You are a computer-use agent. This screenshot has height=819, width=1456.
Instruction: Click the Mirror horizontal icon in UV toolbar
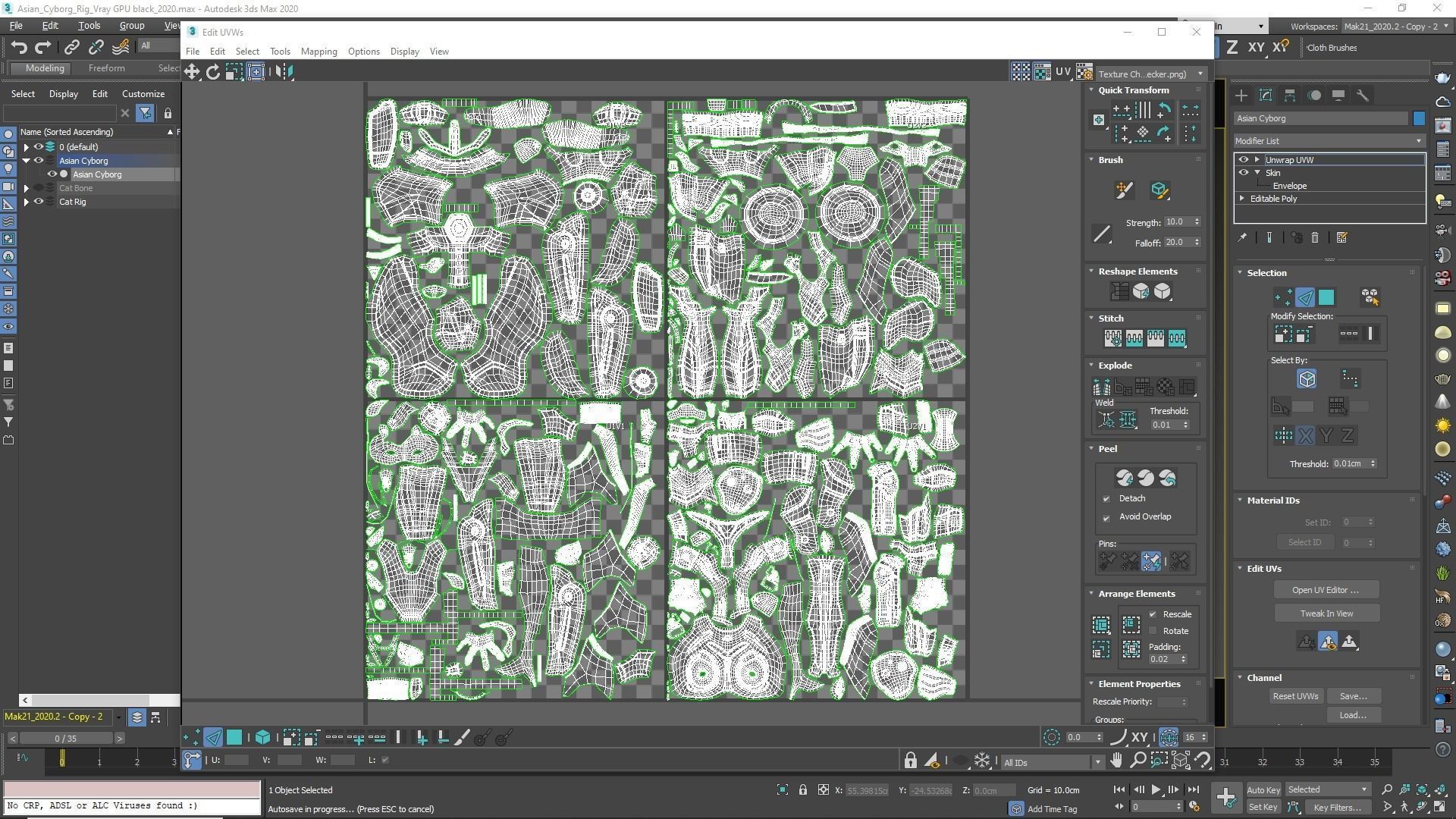(284, 72)
